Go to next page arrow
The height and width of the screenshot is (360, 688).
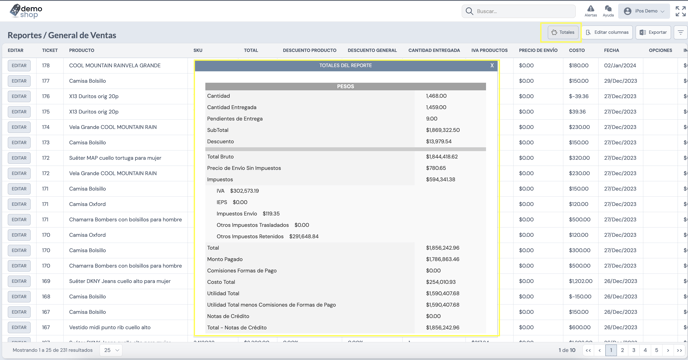click(668, 350)
